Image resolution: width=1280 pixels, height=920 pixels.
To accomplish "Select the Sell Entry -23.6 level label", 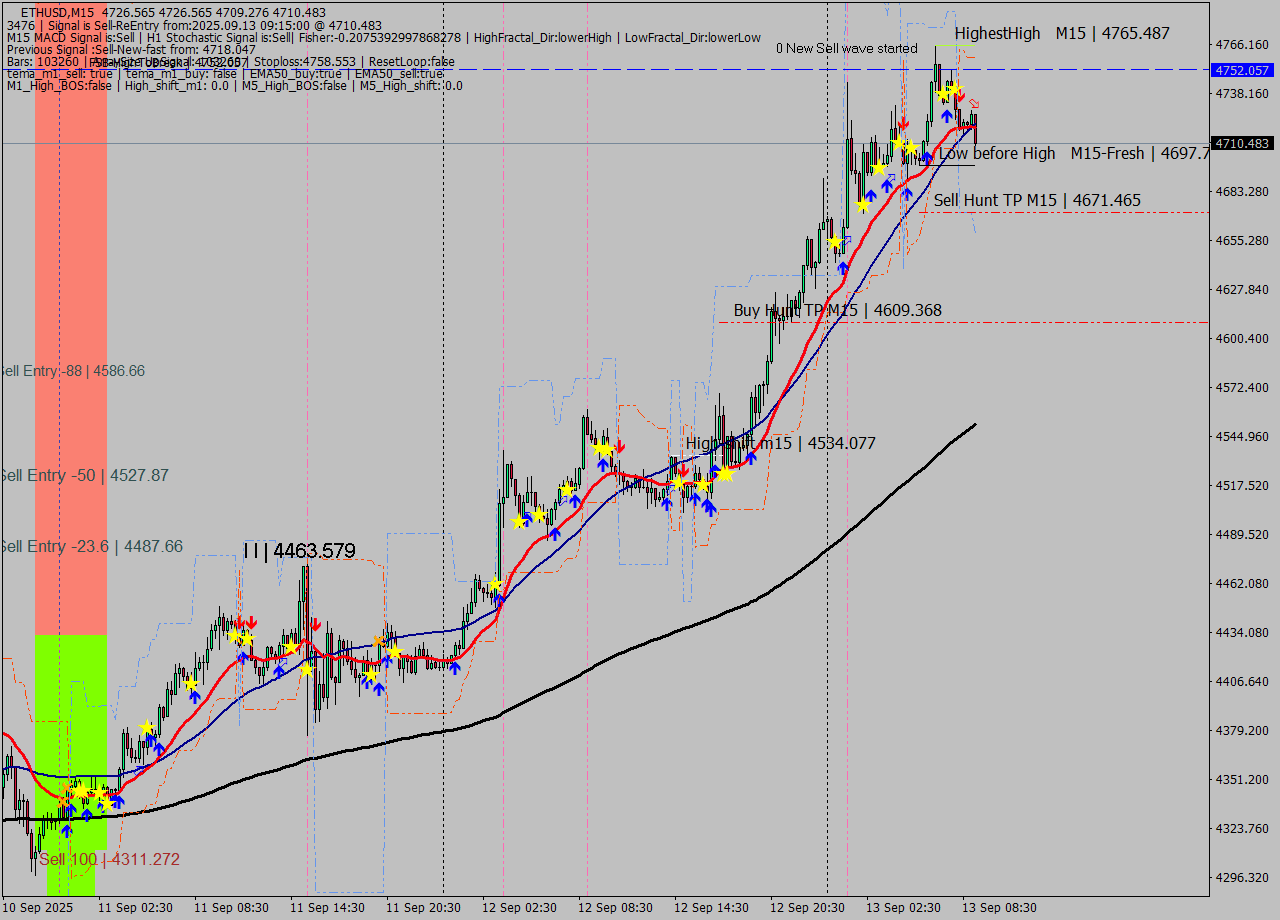I will 91,546.
